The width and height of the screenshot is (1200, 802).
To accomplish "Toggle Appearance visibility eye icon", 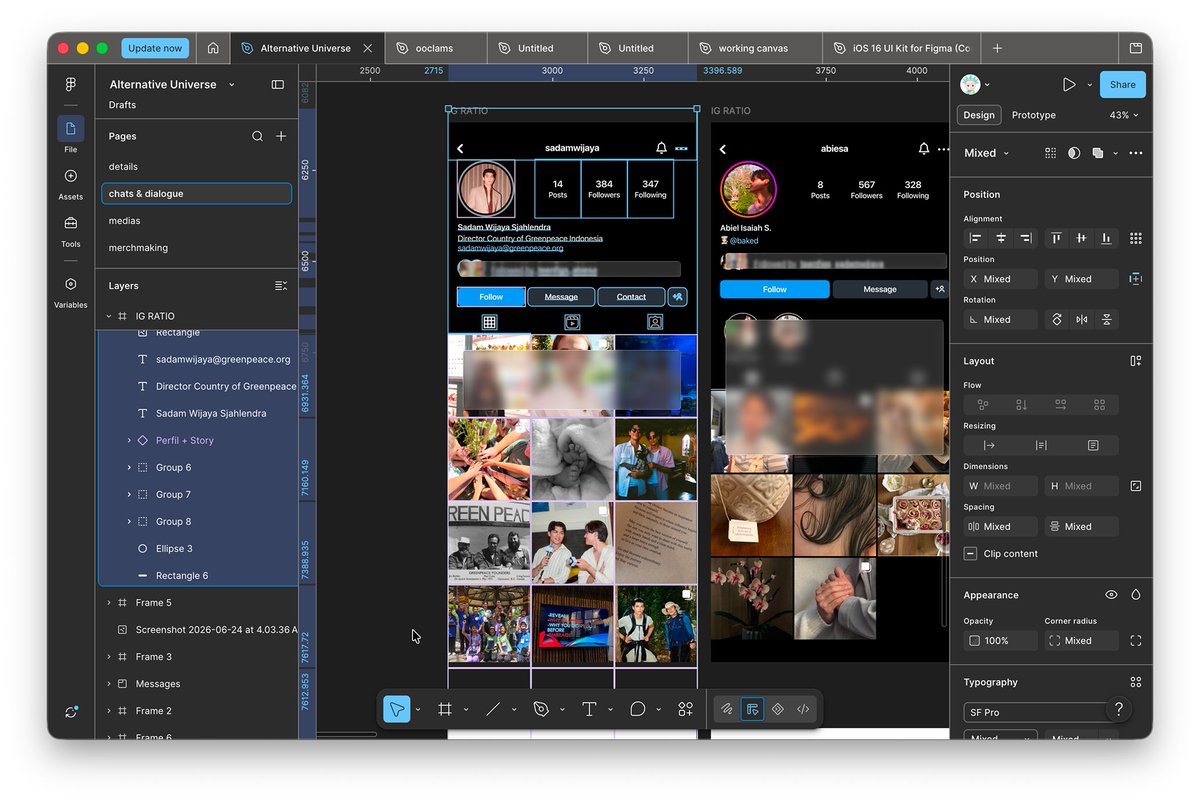I will pyautogui.click(x=1111, y=595).
